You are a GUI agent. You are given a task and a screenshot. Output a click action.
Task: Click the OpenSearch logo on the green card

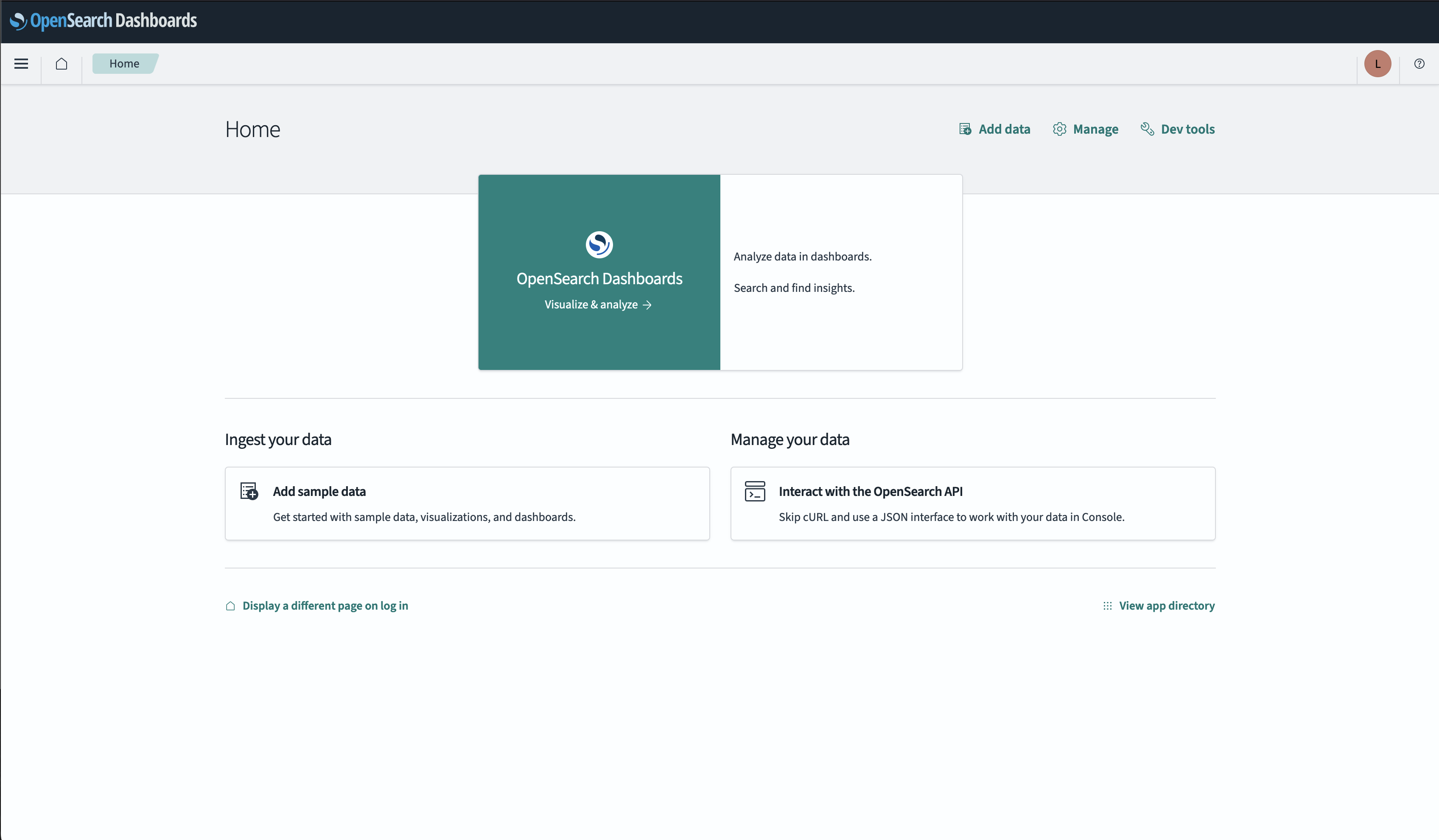pos(599,244)
